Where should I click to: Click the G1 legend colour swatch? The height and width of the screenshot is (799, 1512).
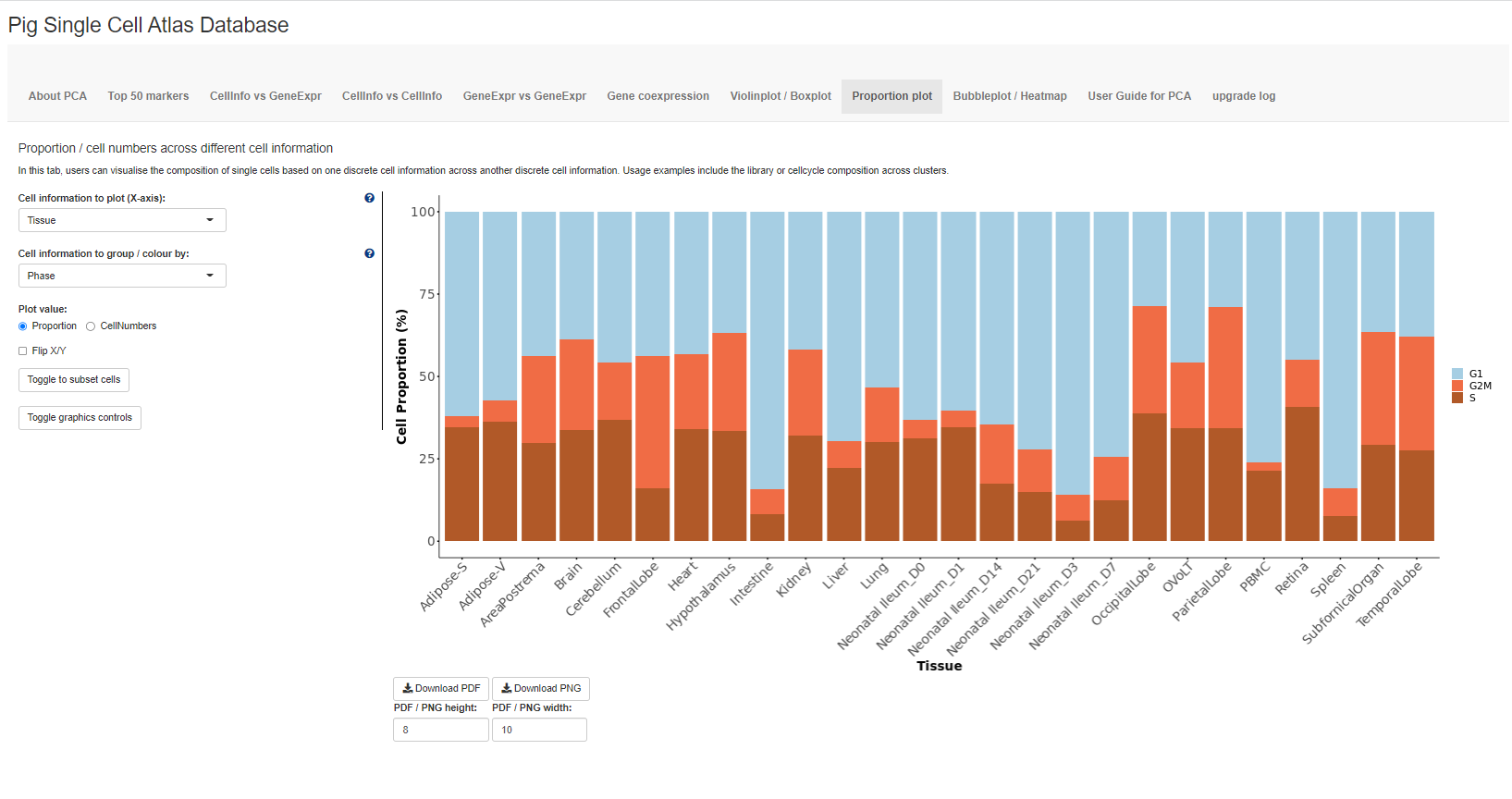click(x=1457, y=374)
